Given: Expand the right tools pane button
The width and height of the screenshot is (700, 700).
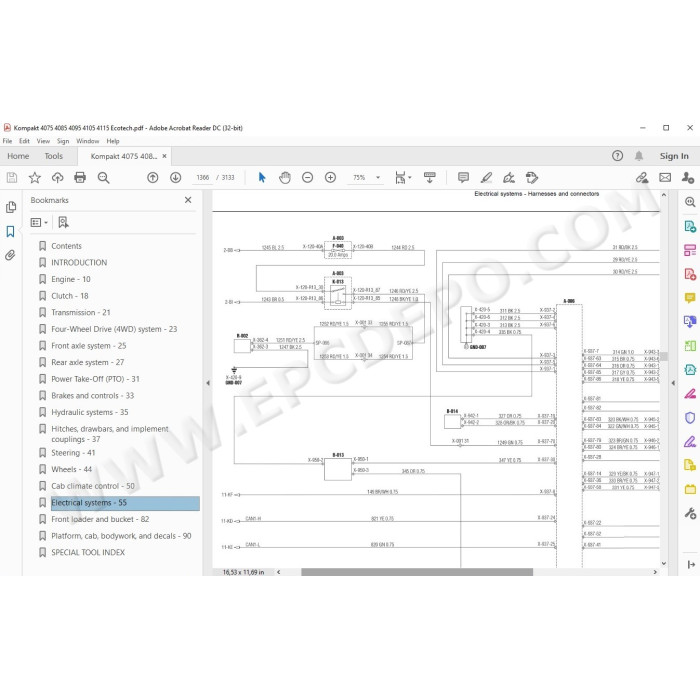Looking at the screenshot, I should [x=691, y=565].
